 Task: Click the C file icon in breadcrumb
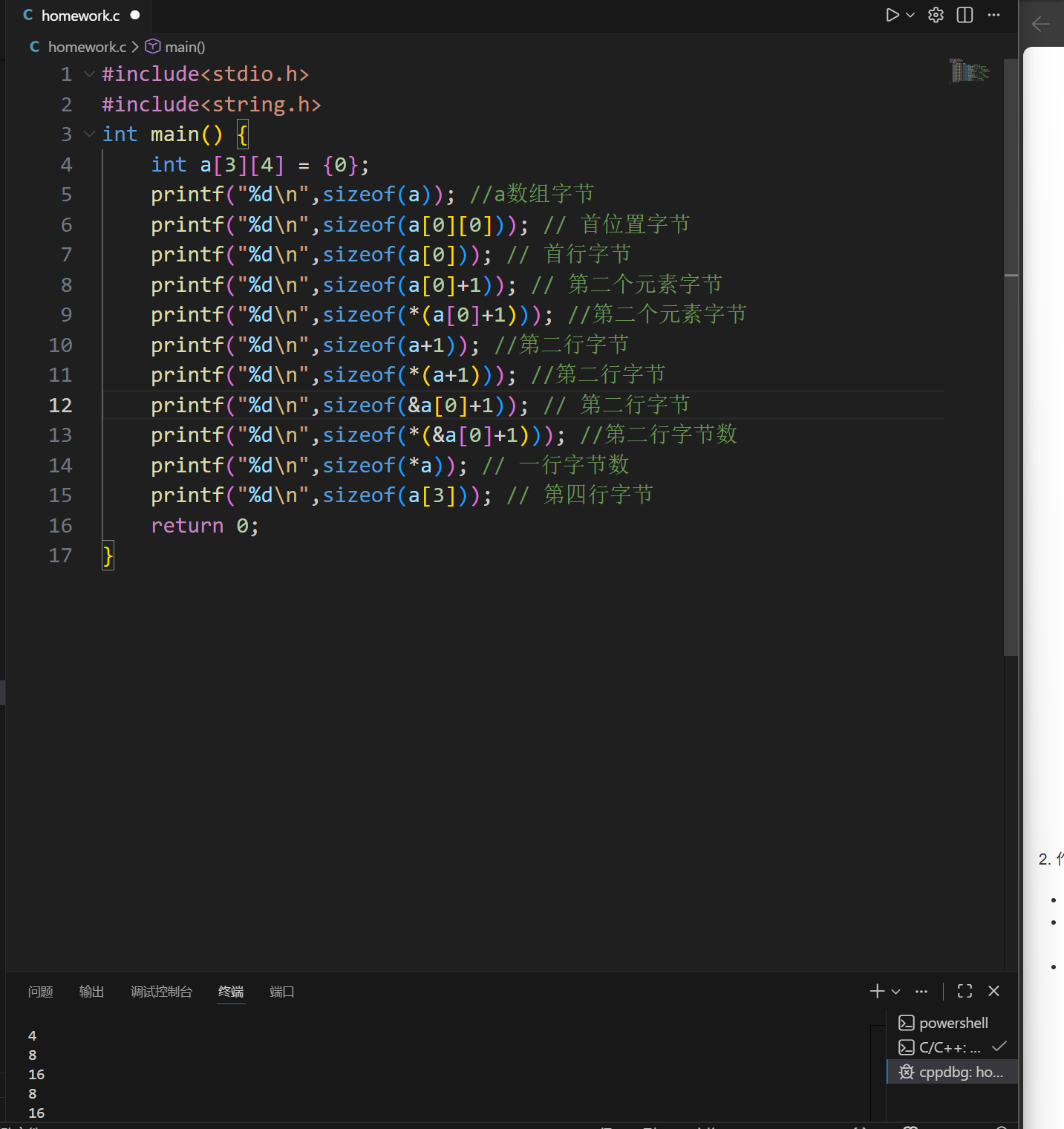tap(34, 47)
